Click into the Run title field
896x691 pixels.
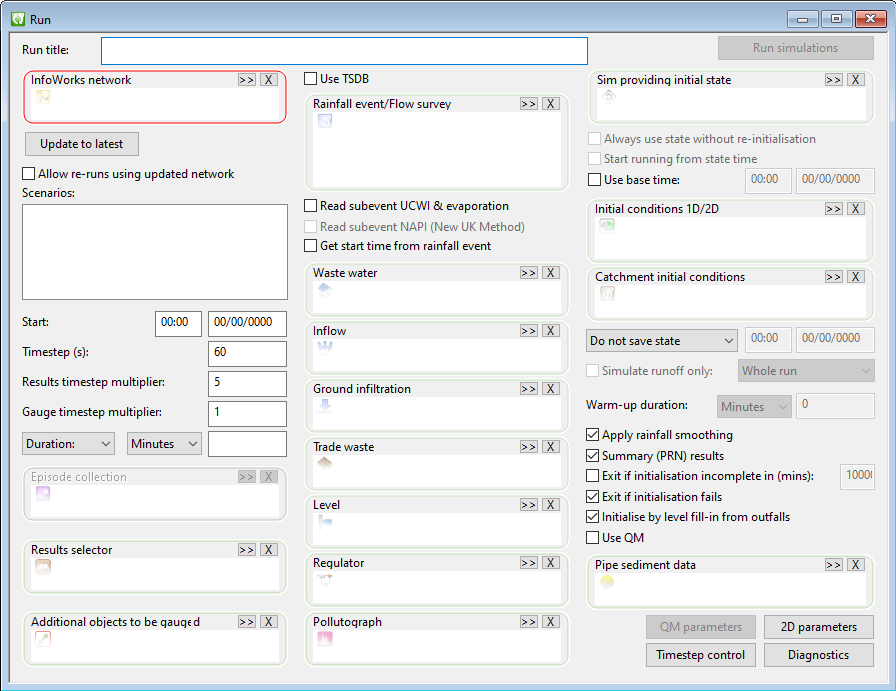tap(345, 51)
